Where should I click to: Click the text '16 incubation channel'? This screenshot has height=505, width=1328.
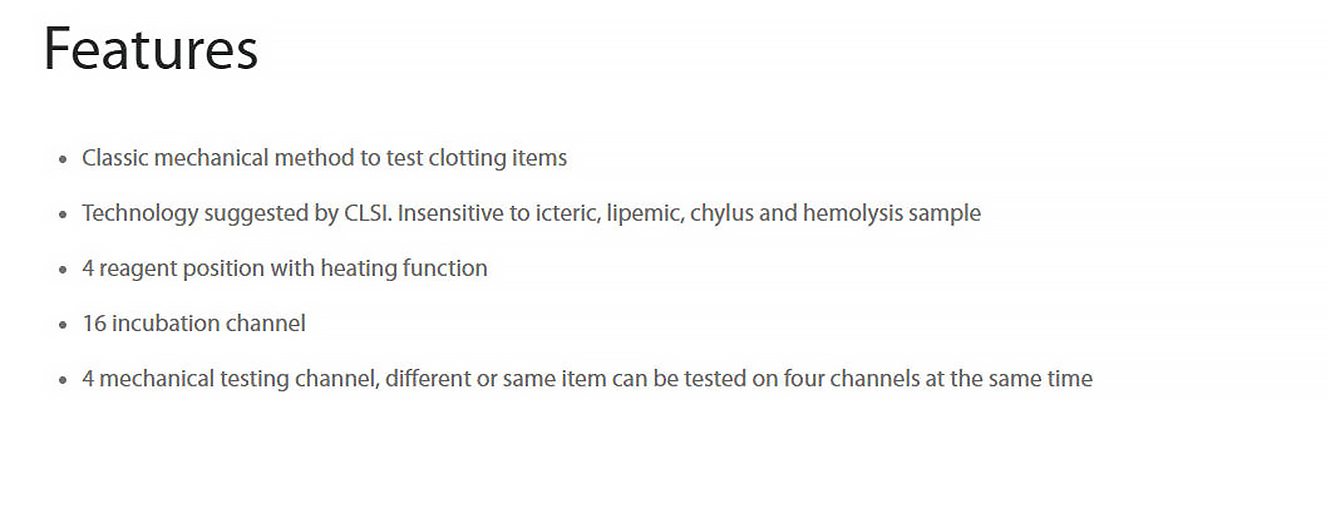pos(194,323)
